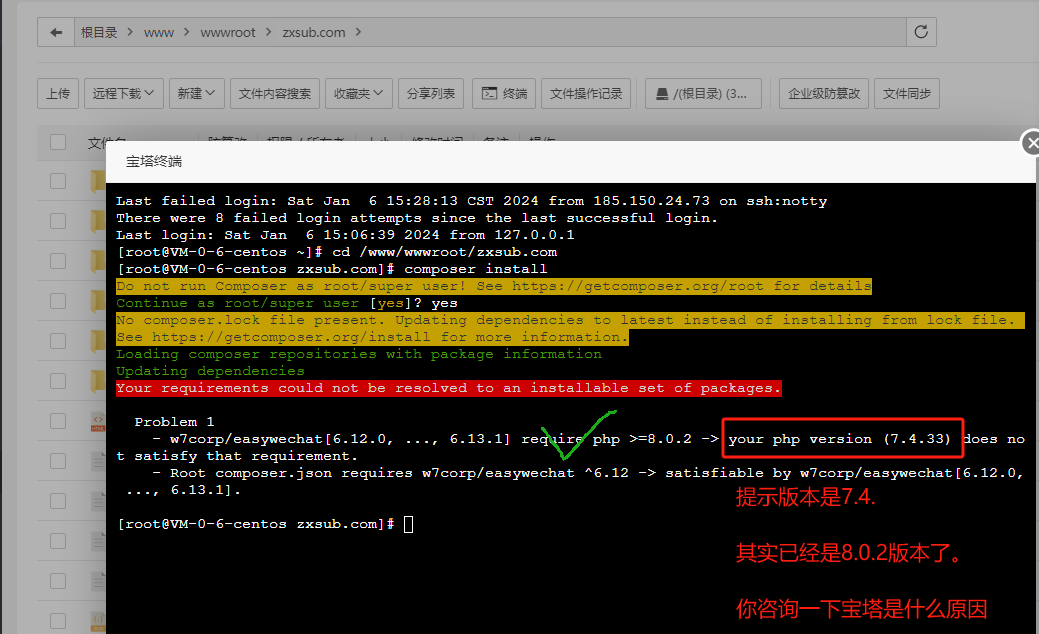Viewport: 1039px width, 634px height.
Task: Click 文件同步 button
Action: (x=906, y=93)
